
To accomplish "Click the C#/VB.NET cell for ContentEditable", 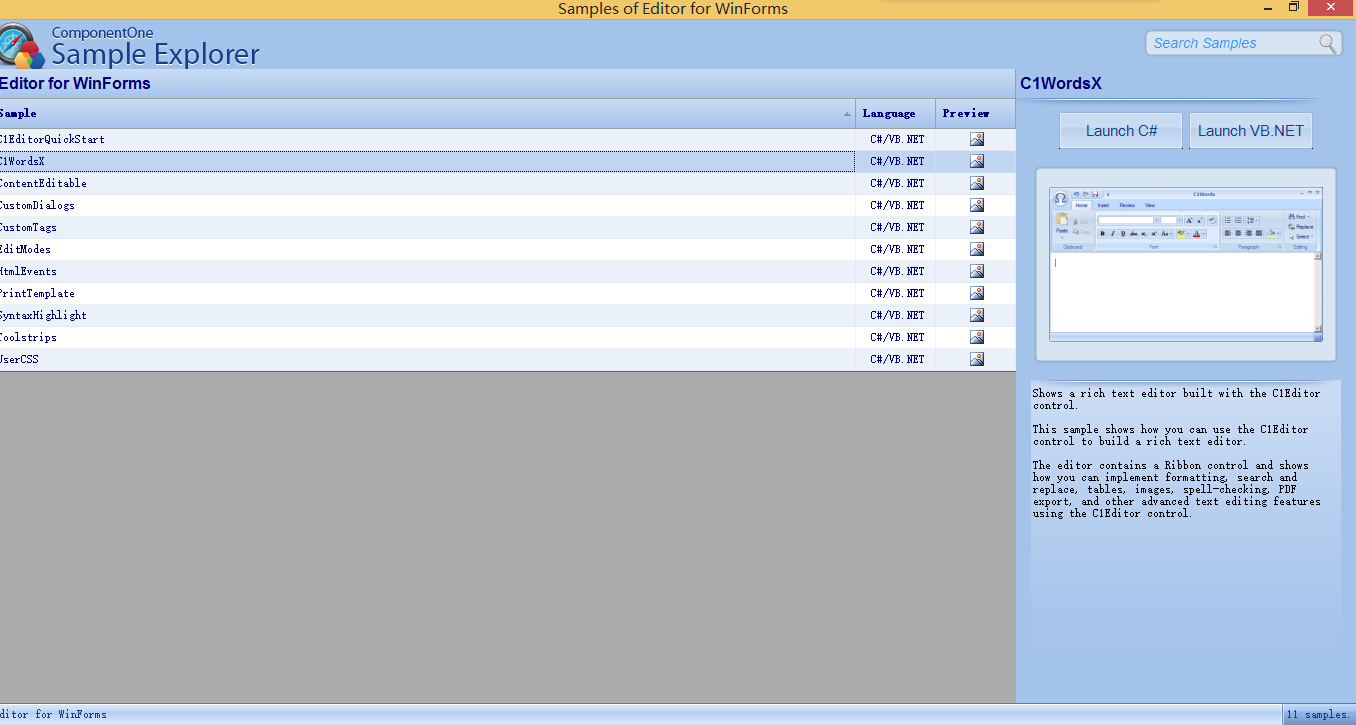I will coord(897,183).
